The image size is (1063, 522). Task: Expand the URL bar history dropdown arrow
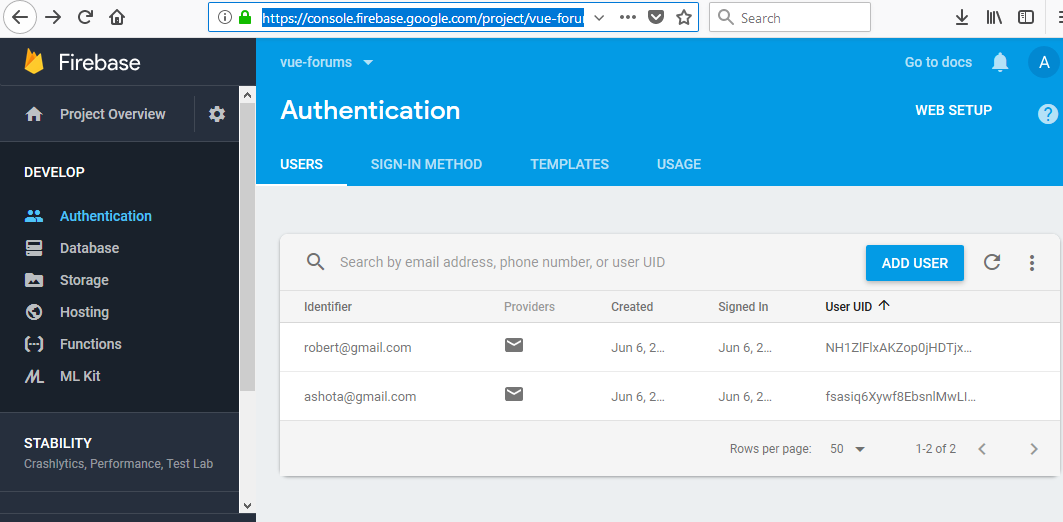(599, 18)
